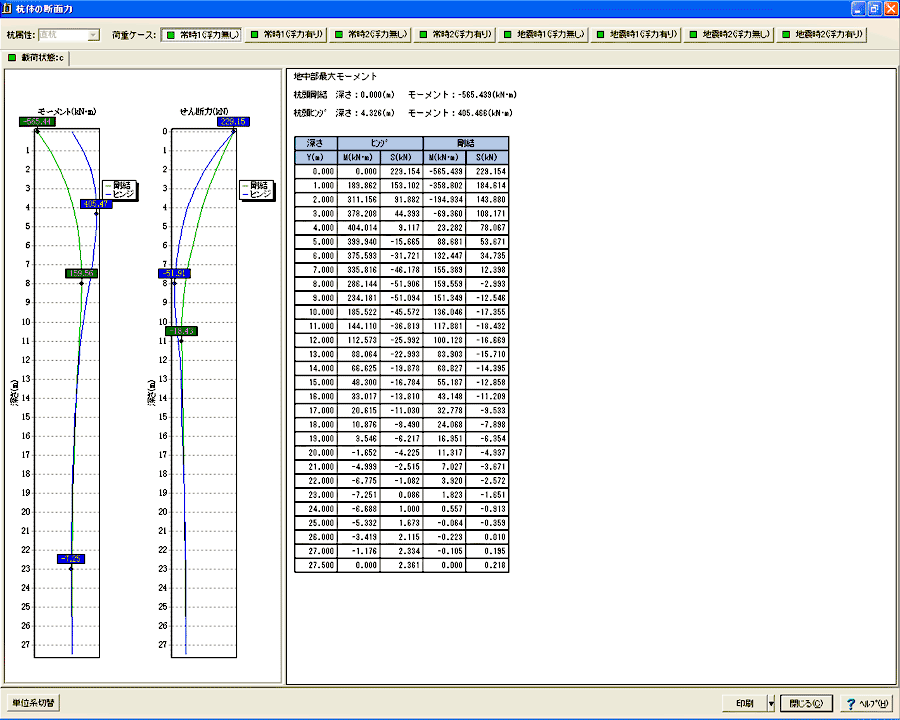Minimize the 杭体の断面力 window
Image resolution: width=900 pixels, height=720 pixels.
pyautogui.click(x=858, y=9)
